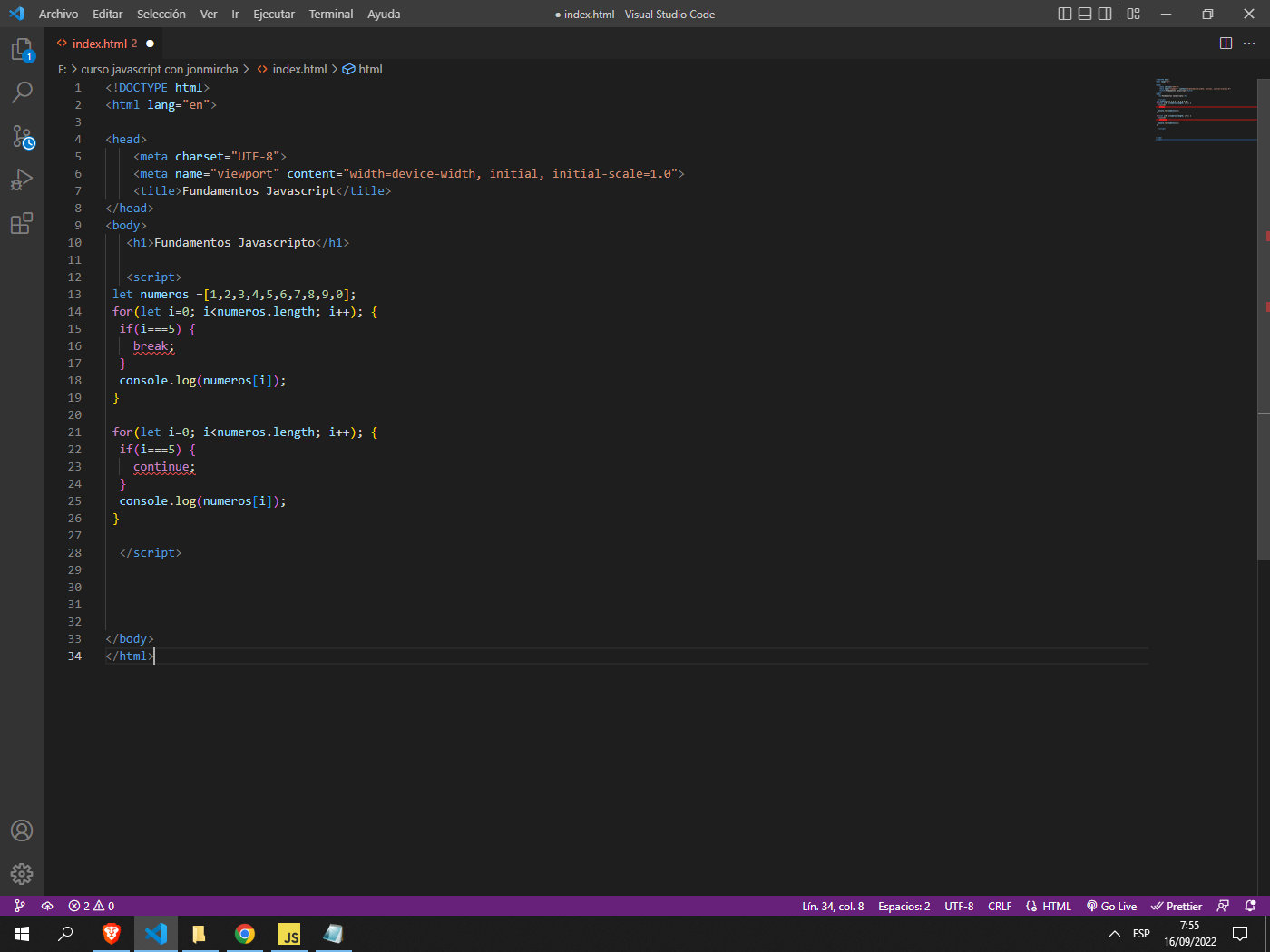The width and height of the screenshot is (1270, 952).
Task: Change indentation Espacios: 2
Action: pyautogui.click(x=904, y=906)
